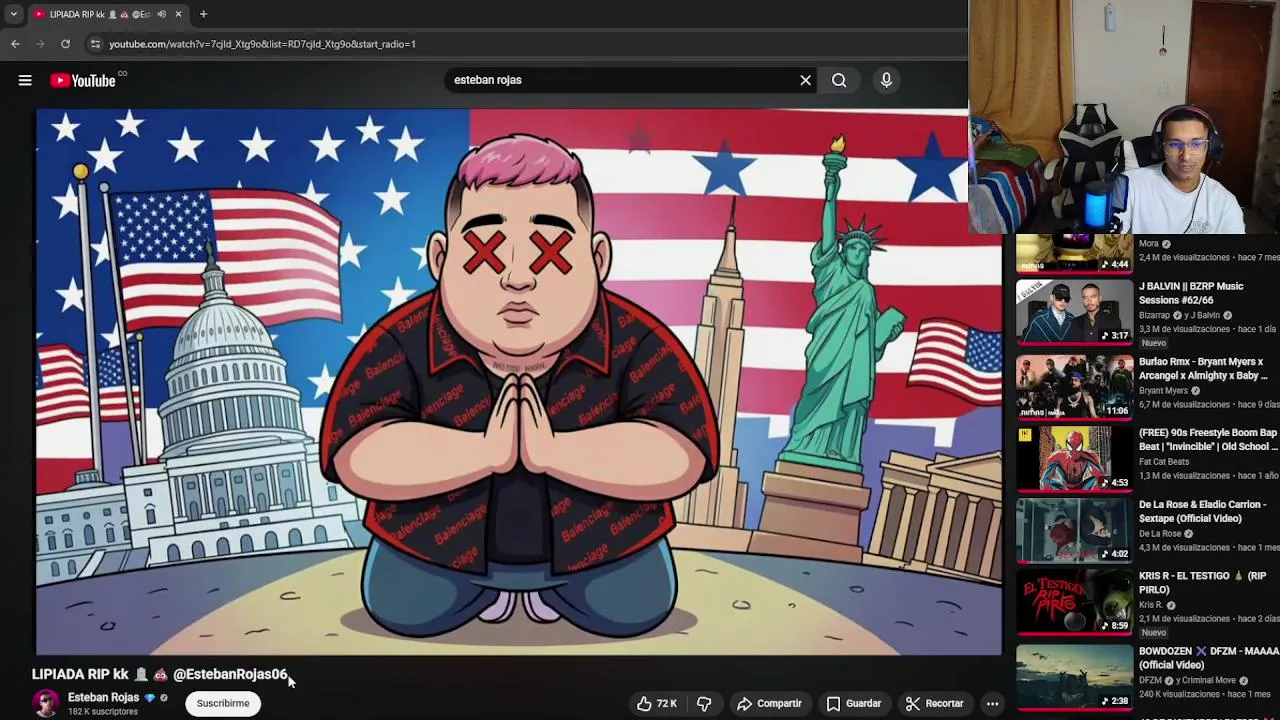Select the LIPIADA RIP kk browser tab
The width and height of the screenshot is (1280, 720).
click(x=107, y=14)
